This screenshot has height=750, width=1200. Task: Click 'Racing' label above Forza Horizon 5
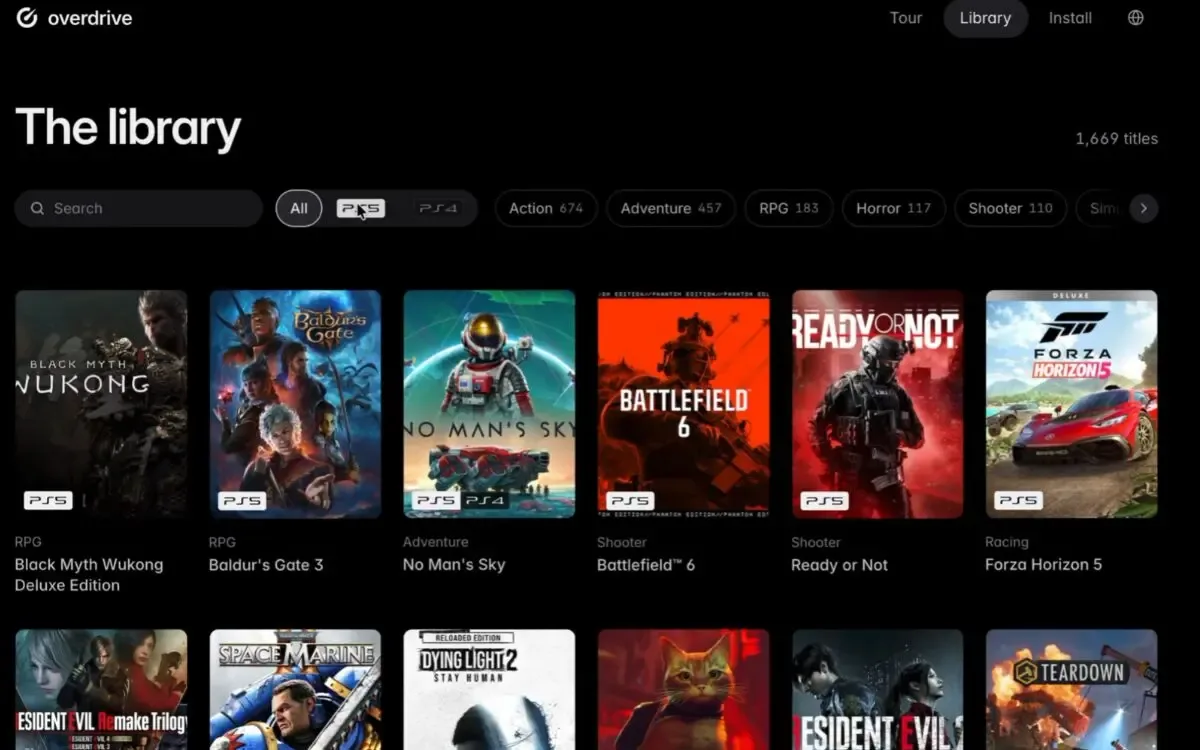[1007, 542]
